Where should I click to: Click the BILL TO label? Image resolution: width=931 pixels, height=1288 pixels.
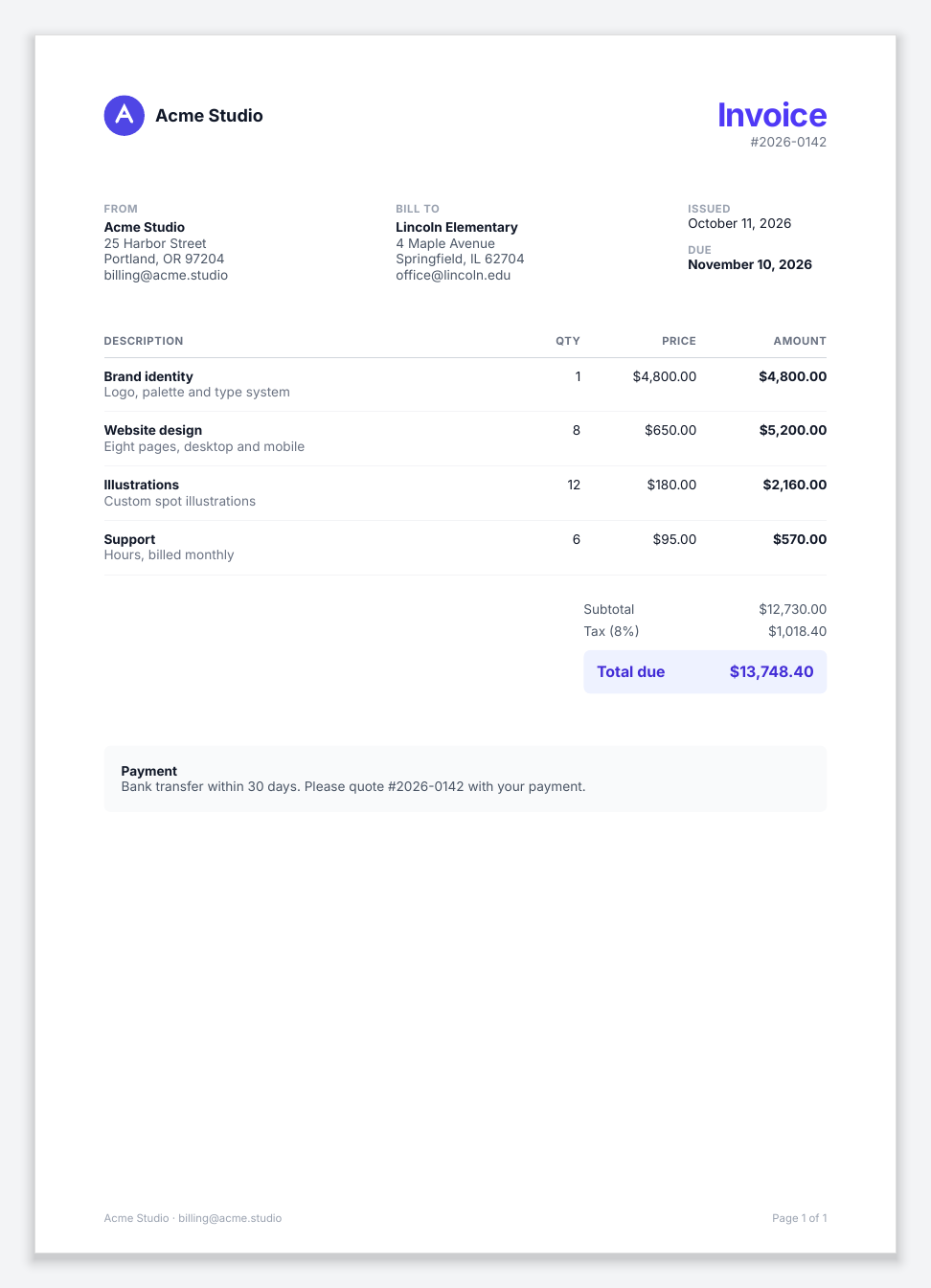(418, 209)
